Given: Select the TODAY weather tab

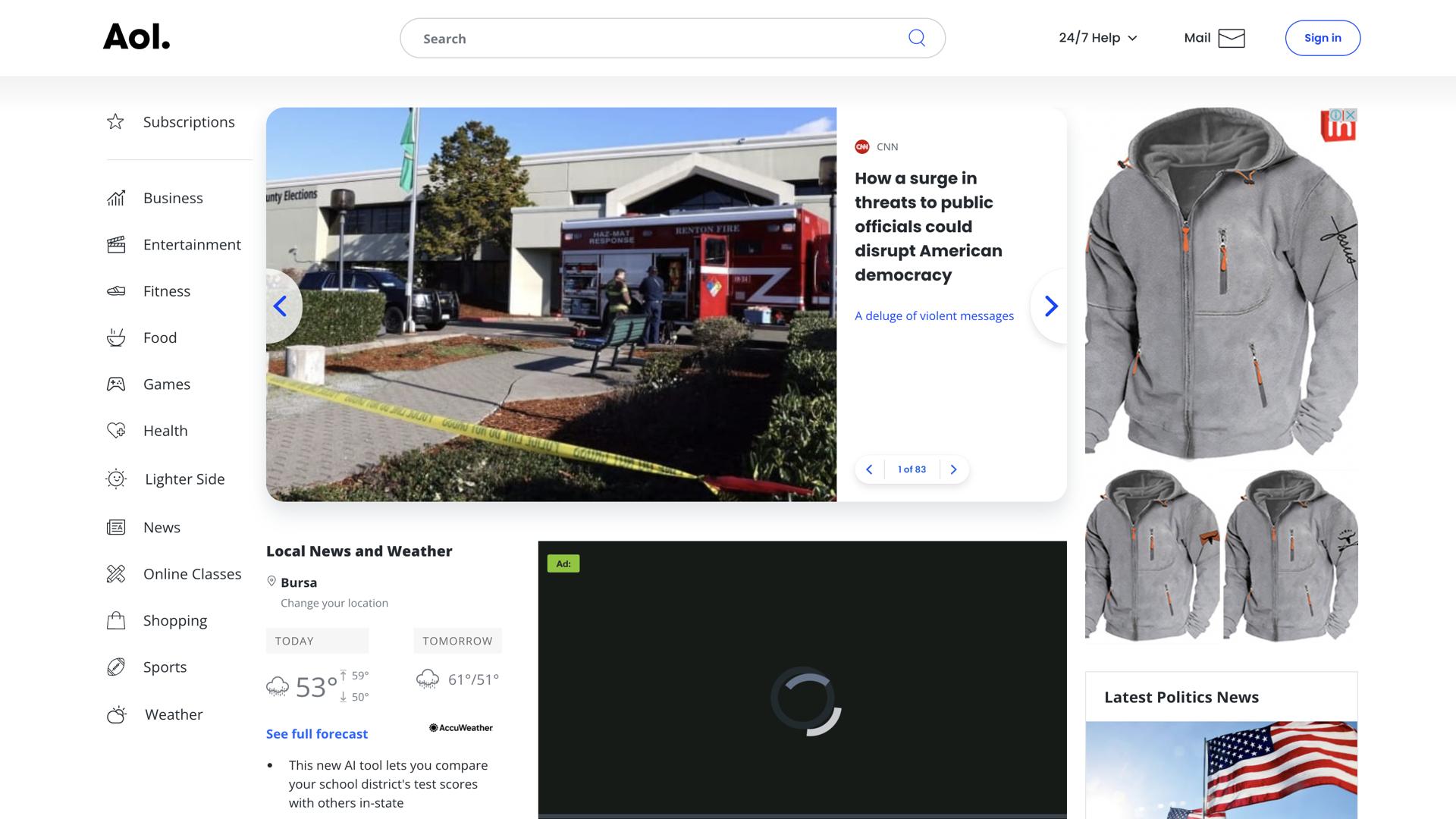Looking at the screenshot, I should click(x=317, y=641).
